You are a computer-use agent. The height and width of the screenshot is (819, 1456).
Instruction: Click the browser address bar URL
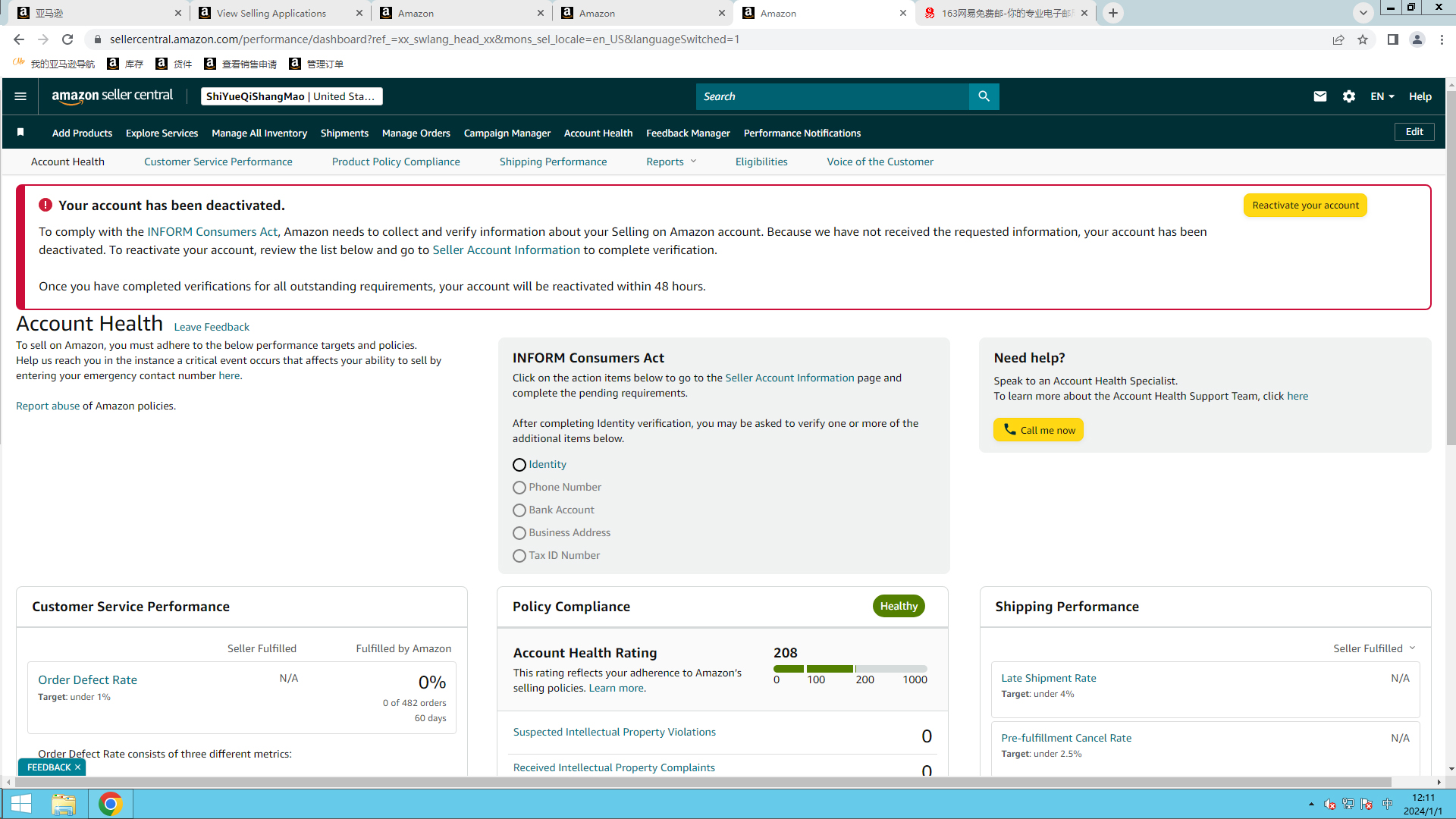coord(425,39)
